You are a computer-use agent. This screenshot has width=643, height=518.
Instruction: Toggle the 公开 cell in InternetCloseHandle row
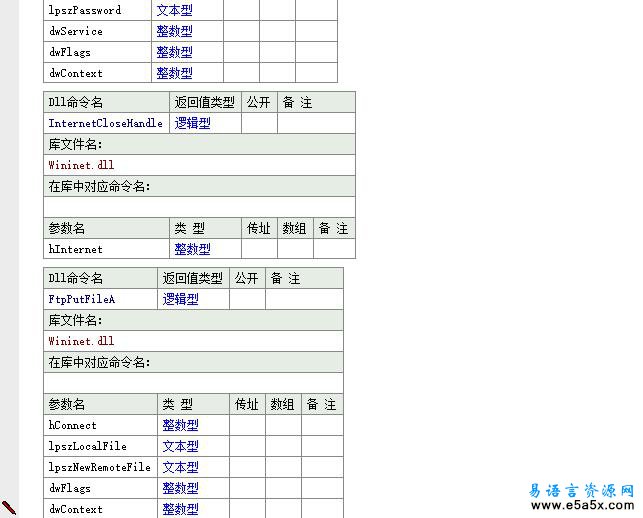259,123
